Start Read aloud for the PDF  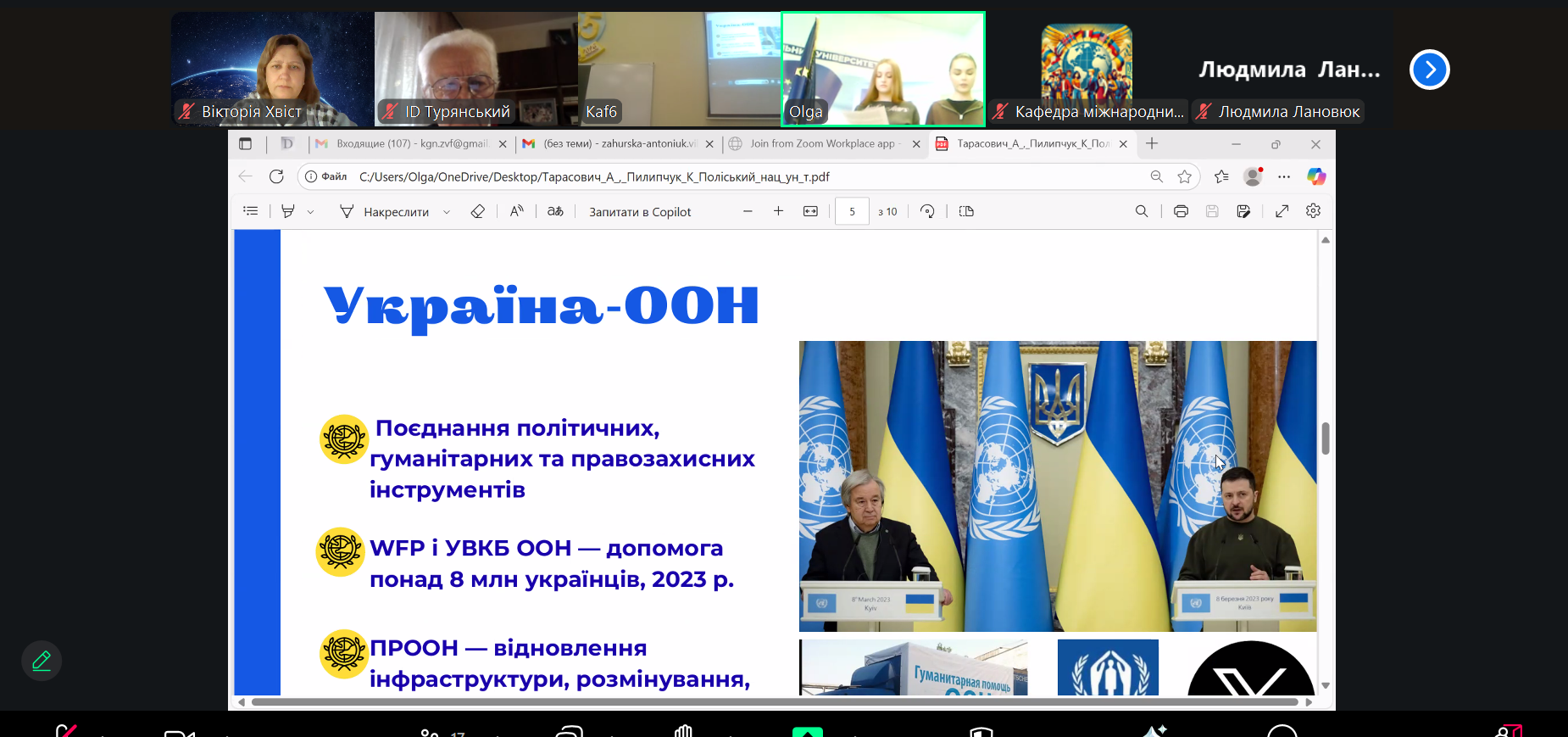pos(516,211)
